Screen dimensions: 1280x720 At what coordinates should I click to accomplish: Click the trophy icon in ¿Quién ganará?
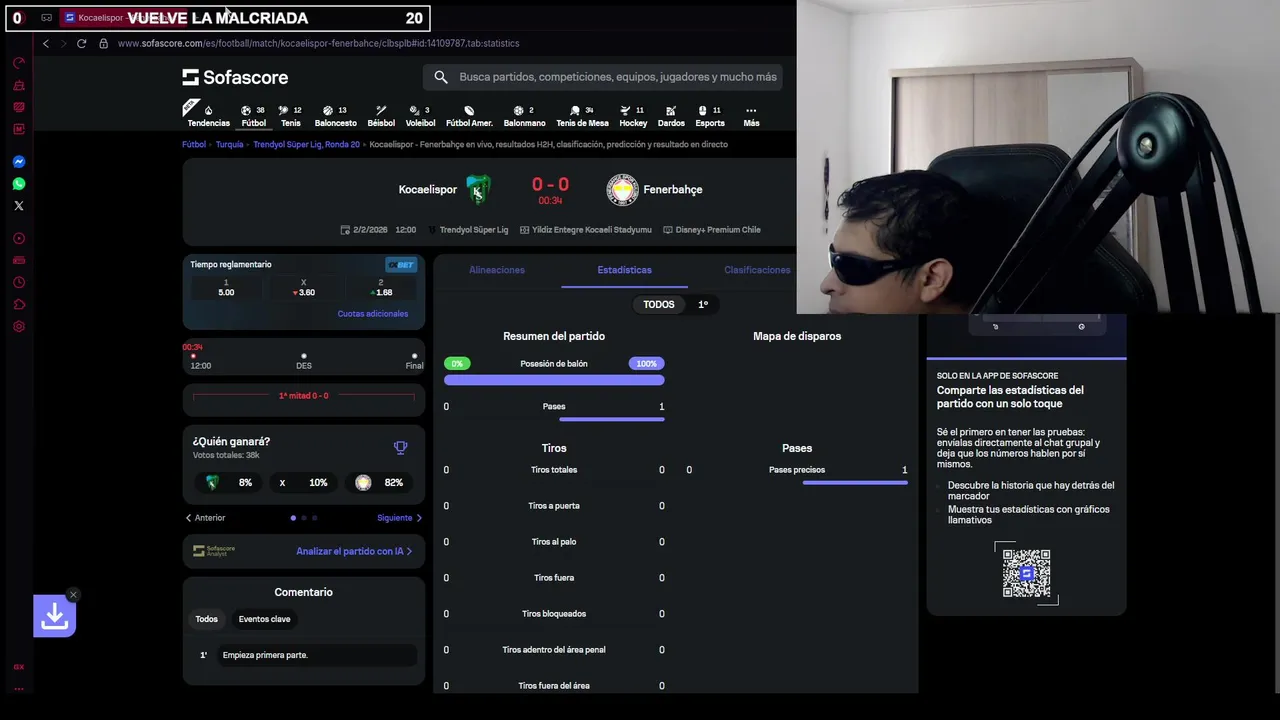point(400,447)
